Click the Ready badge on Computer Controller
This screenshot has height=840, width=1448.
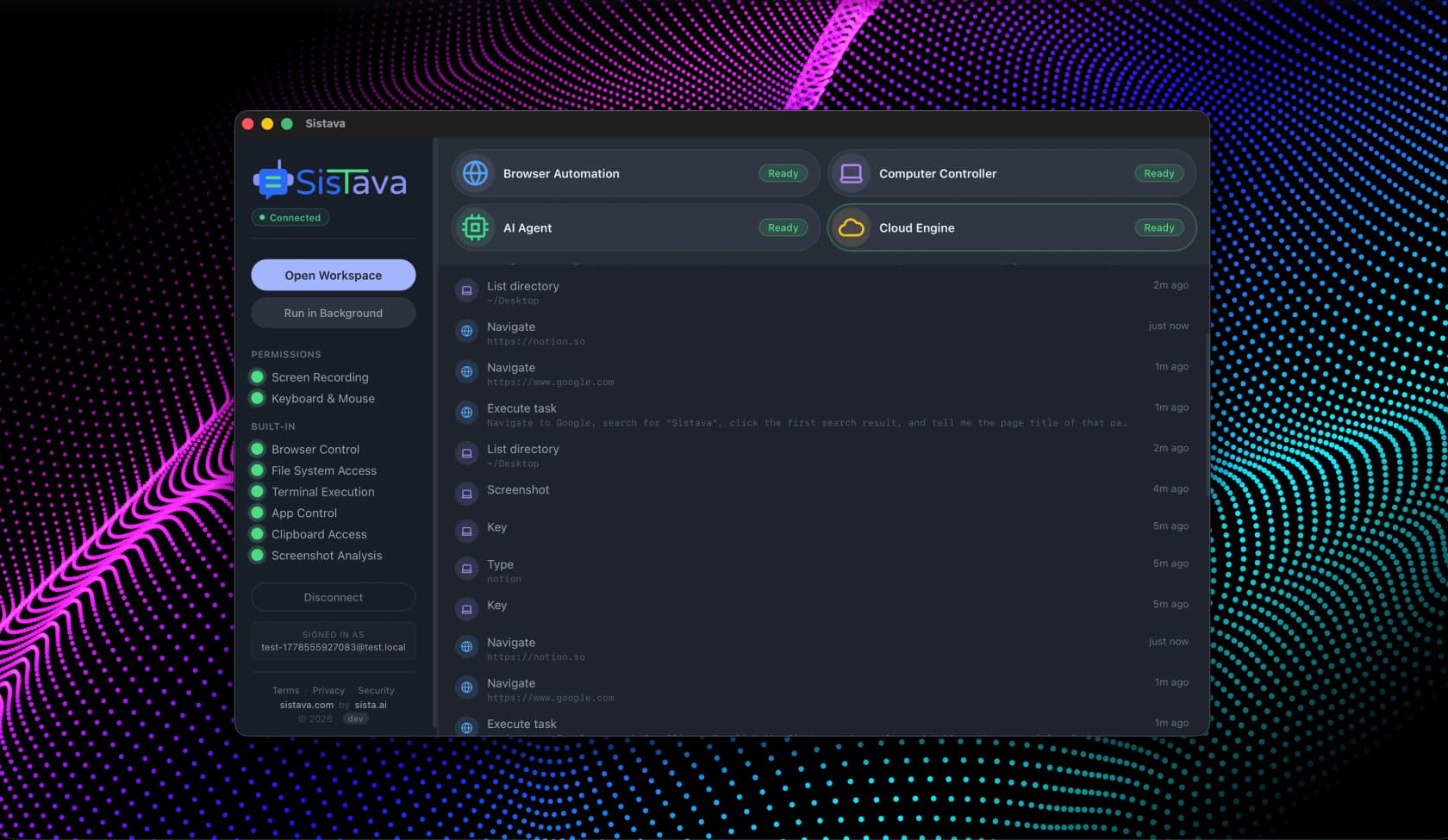[1158, 173]
